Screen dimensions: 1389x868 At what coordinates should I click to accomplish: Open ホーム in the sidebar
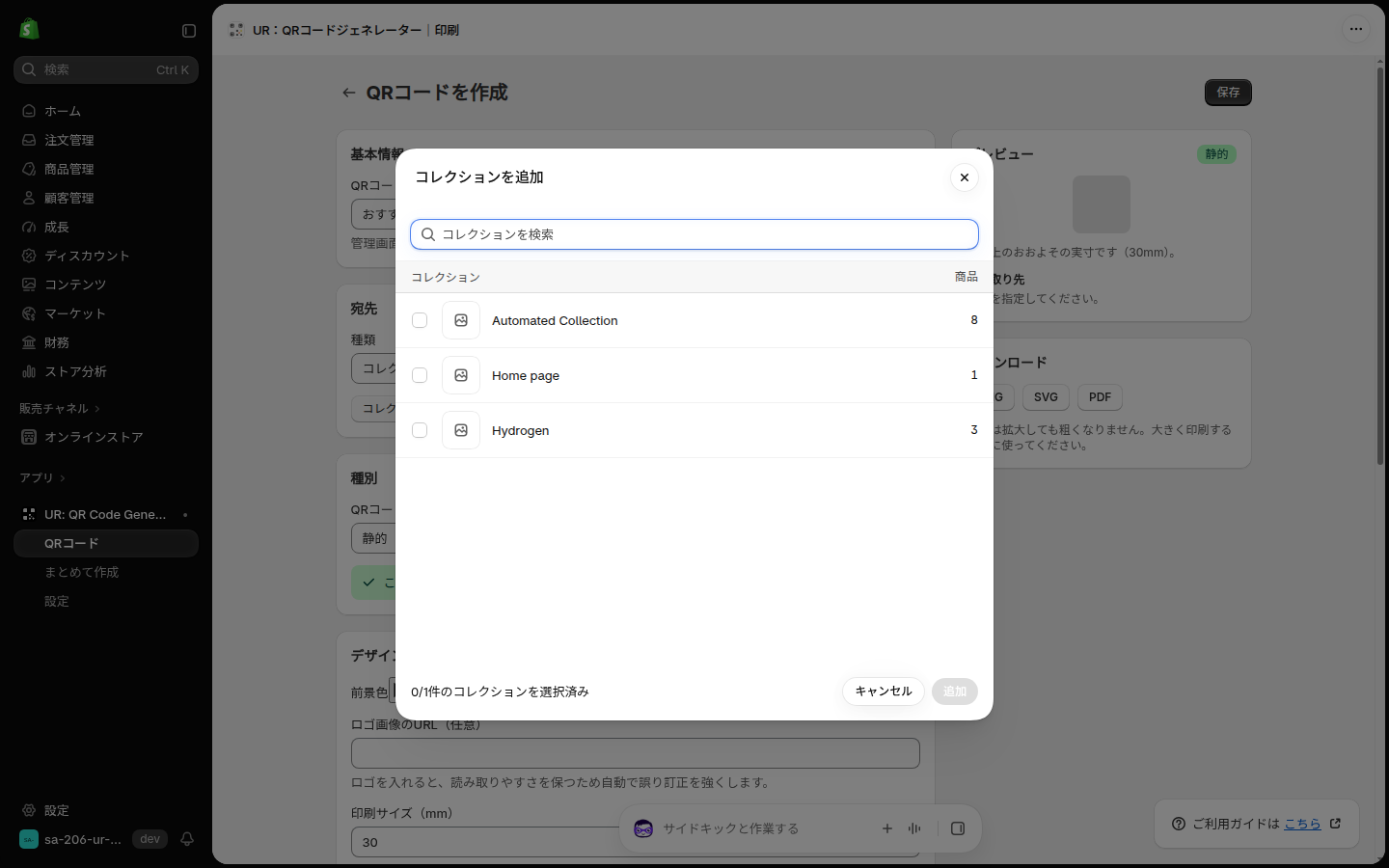pos(106,111)
